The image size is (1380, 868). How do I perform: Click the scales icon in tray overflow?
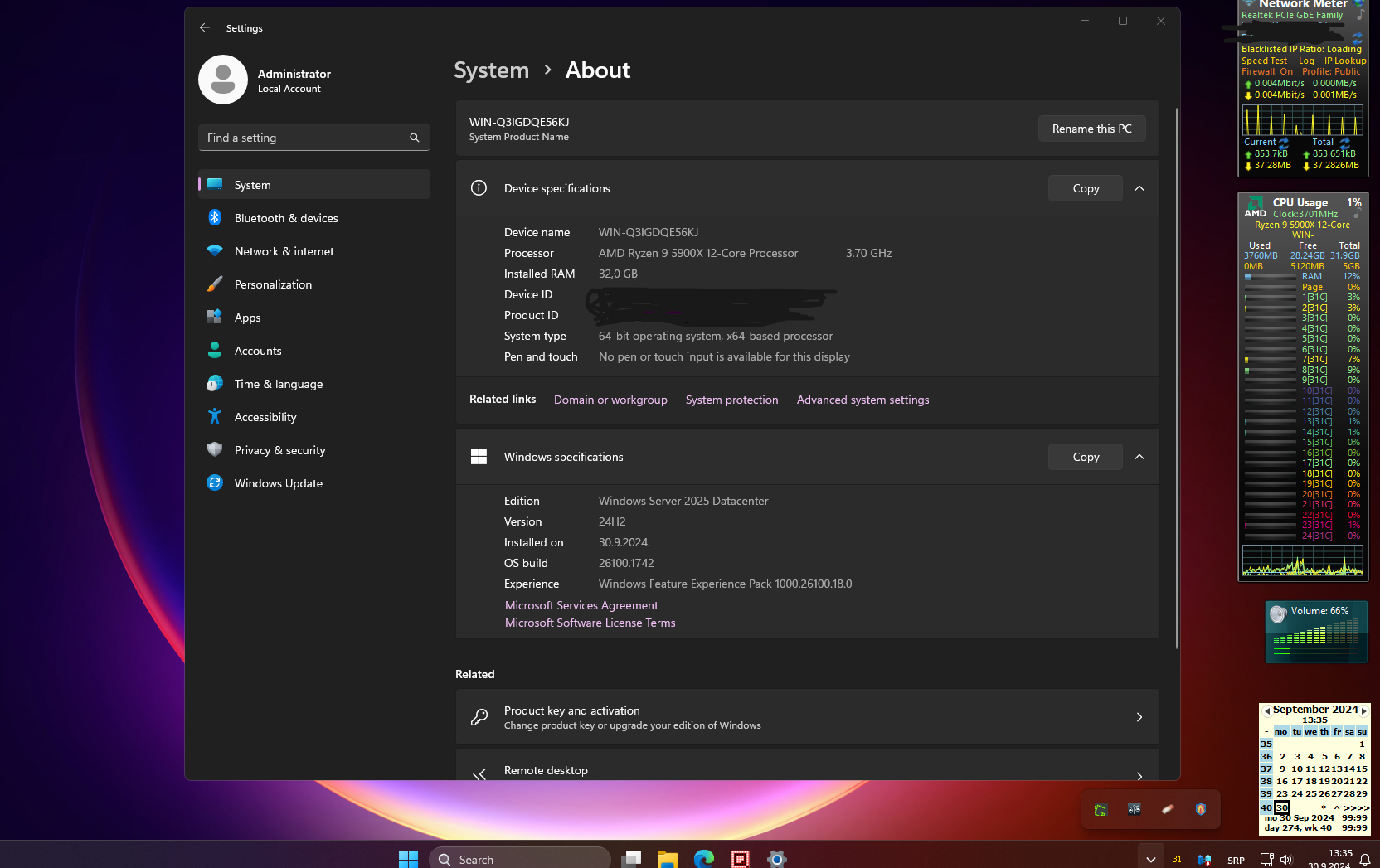(1134, 809)
